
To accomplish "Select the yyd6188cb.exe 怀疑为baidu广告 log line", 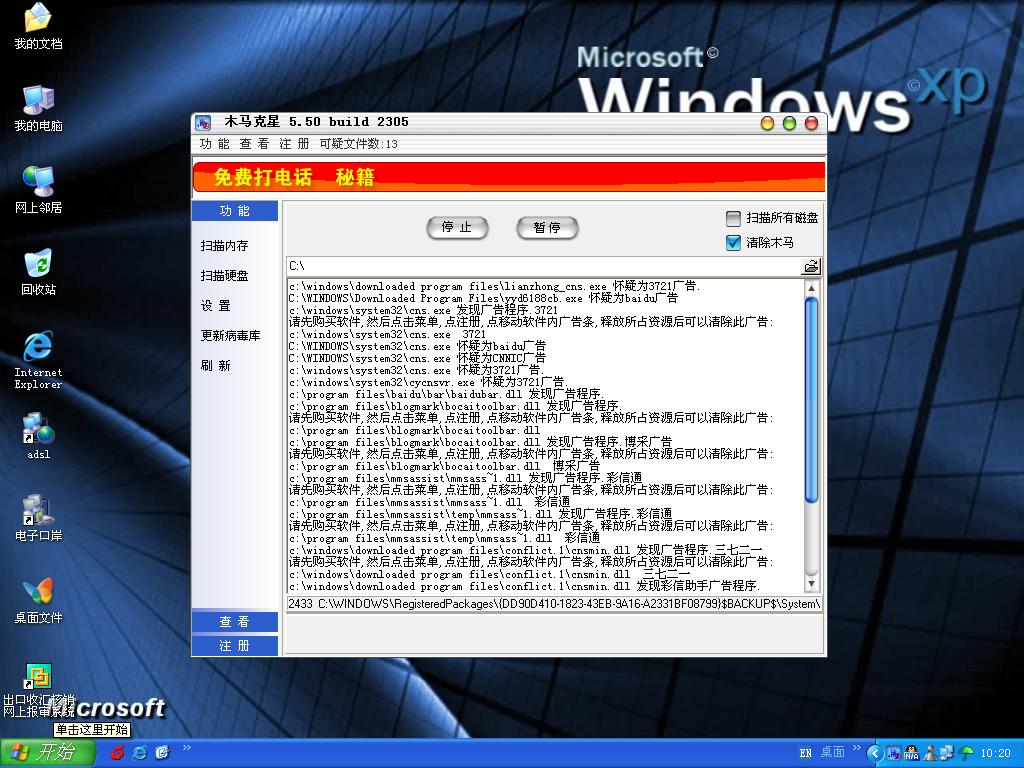I will point(483,298).
